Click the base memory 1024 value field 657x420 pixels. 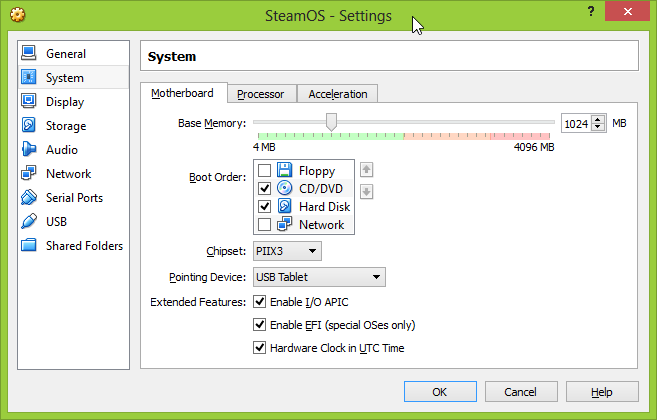pos(577,124)
